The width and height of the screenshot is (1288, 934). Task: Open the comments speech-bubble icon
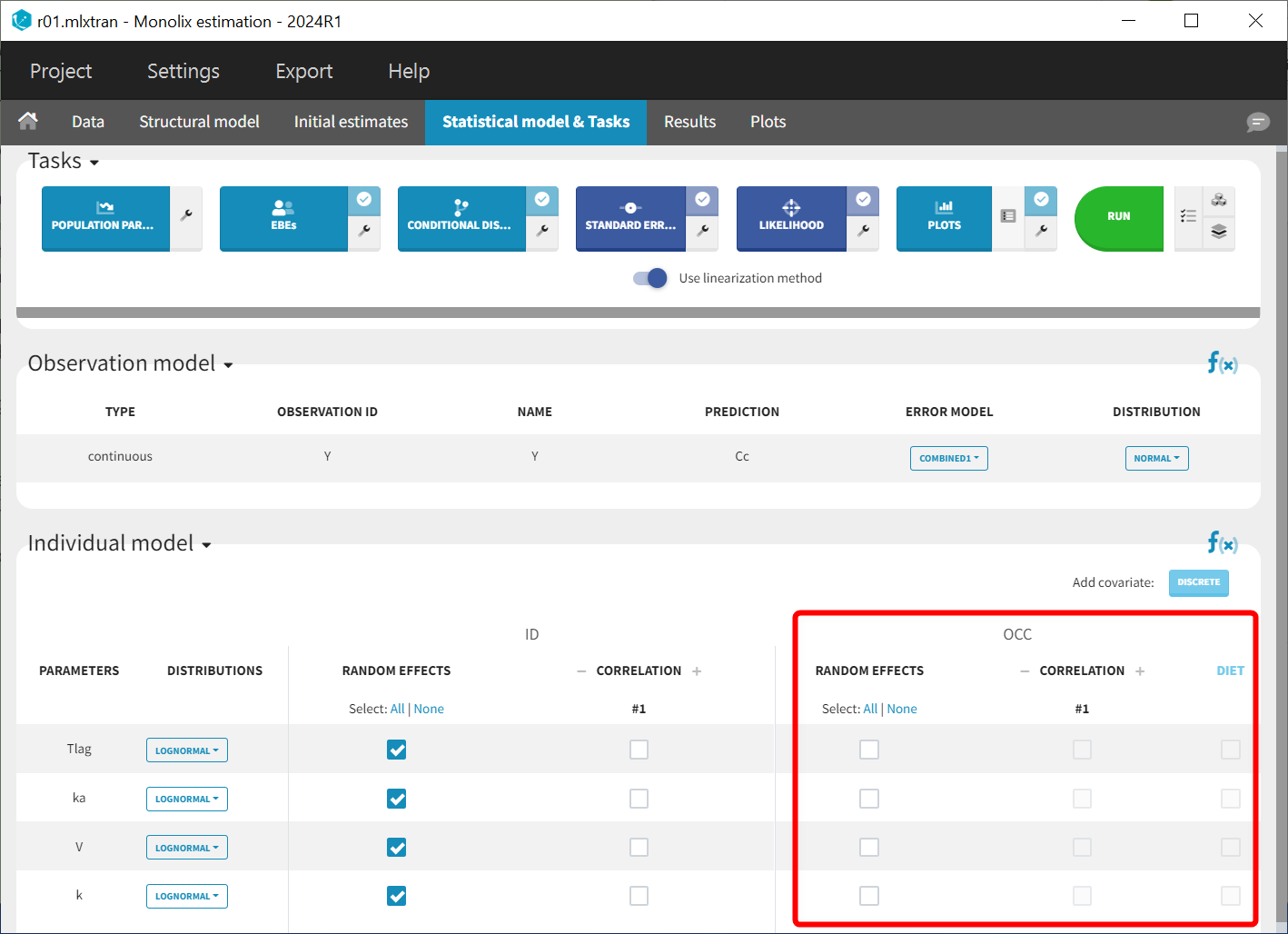[1257, 122]
